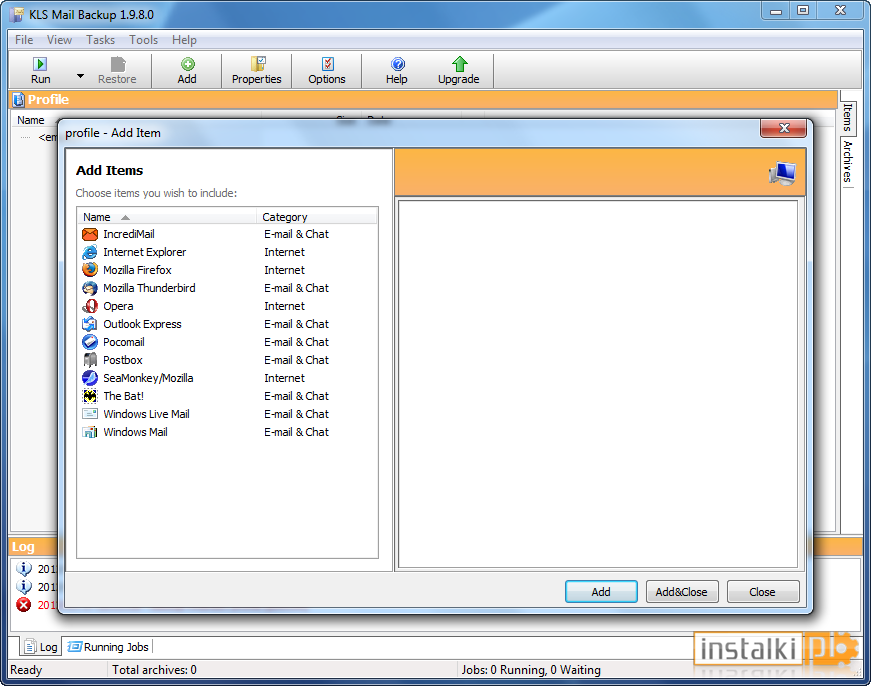
Task: Sort list by Name column header
Action: pos(167,217)
